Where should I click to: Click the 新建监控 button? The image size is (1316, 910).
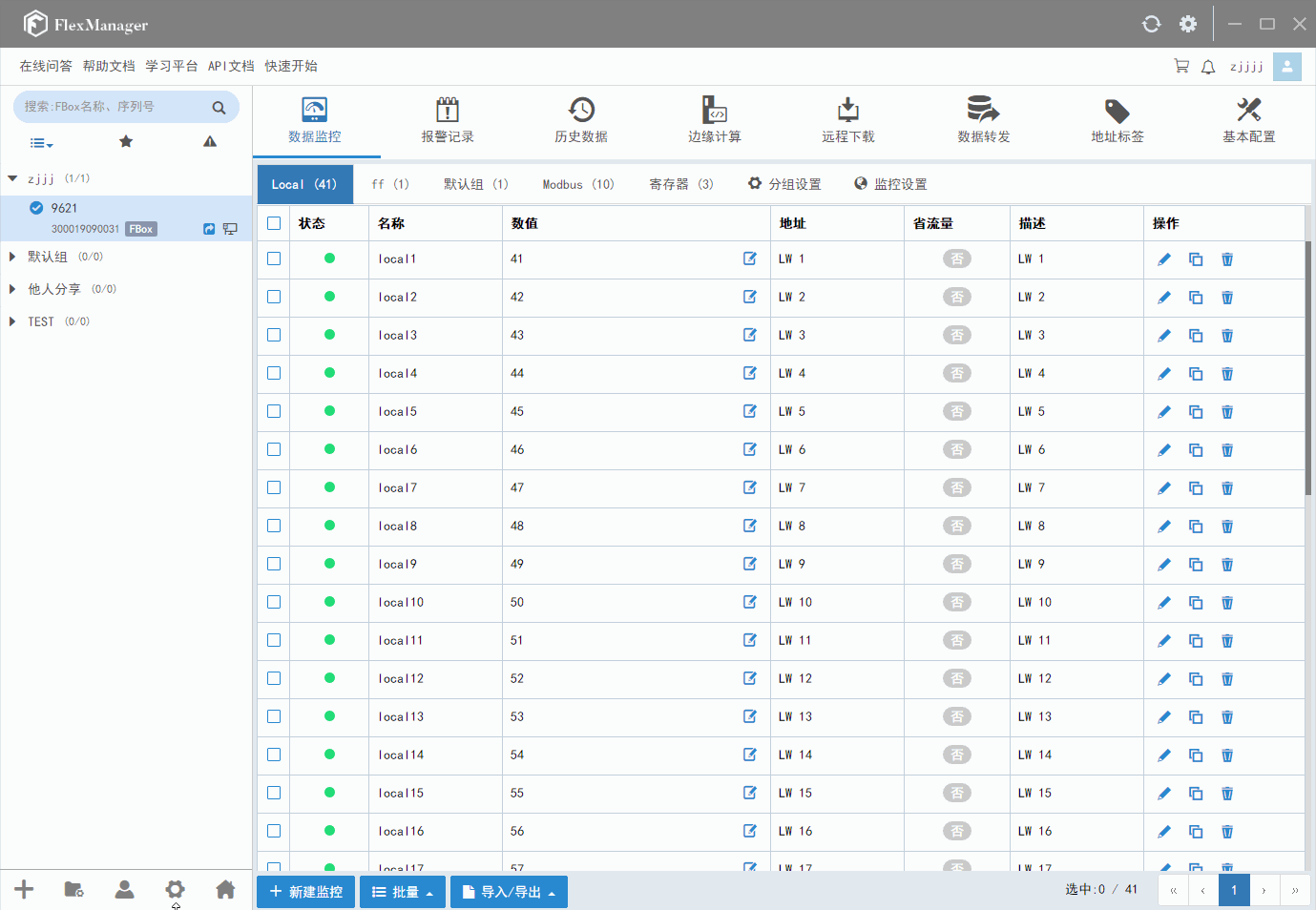click(305, 892)
